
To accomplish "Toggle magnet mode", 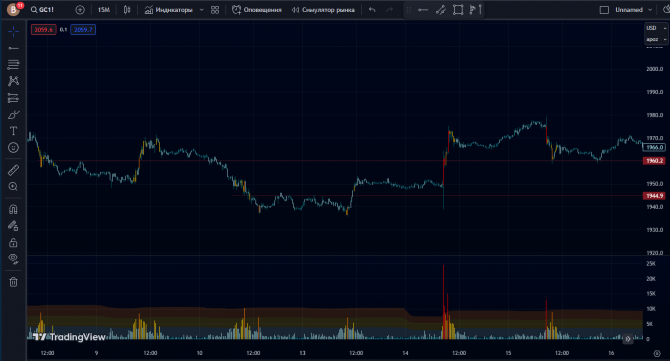I will pyautogui.click(x=13, y=209).
